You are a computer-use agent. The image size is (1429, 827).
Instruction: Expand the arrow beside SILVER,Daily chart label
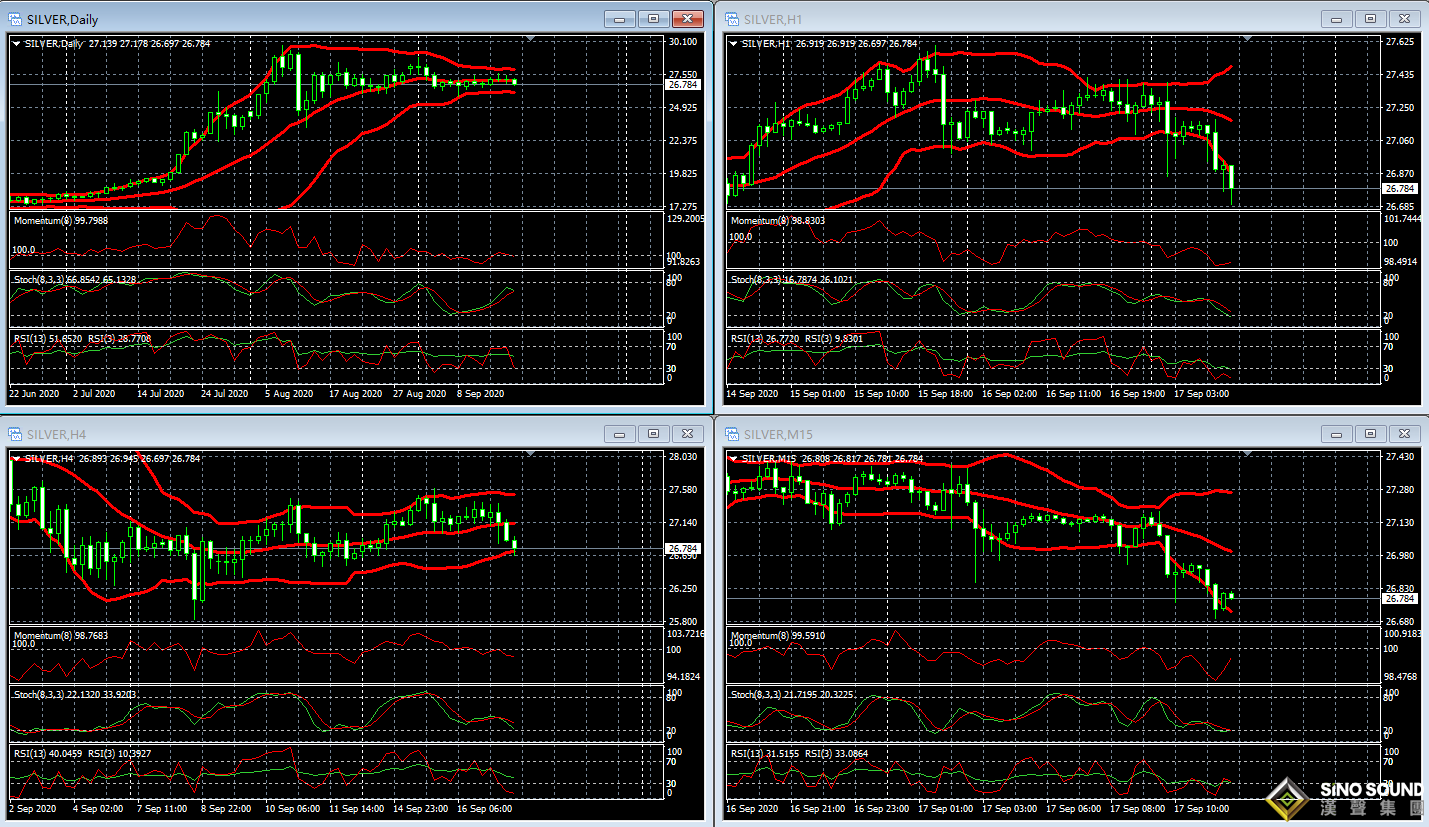point(16,43)
